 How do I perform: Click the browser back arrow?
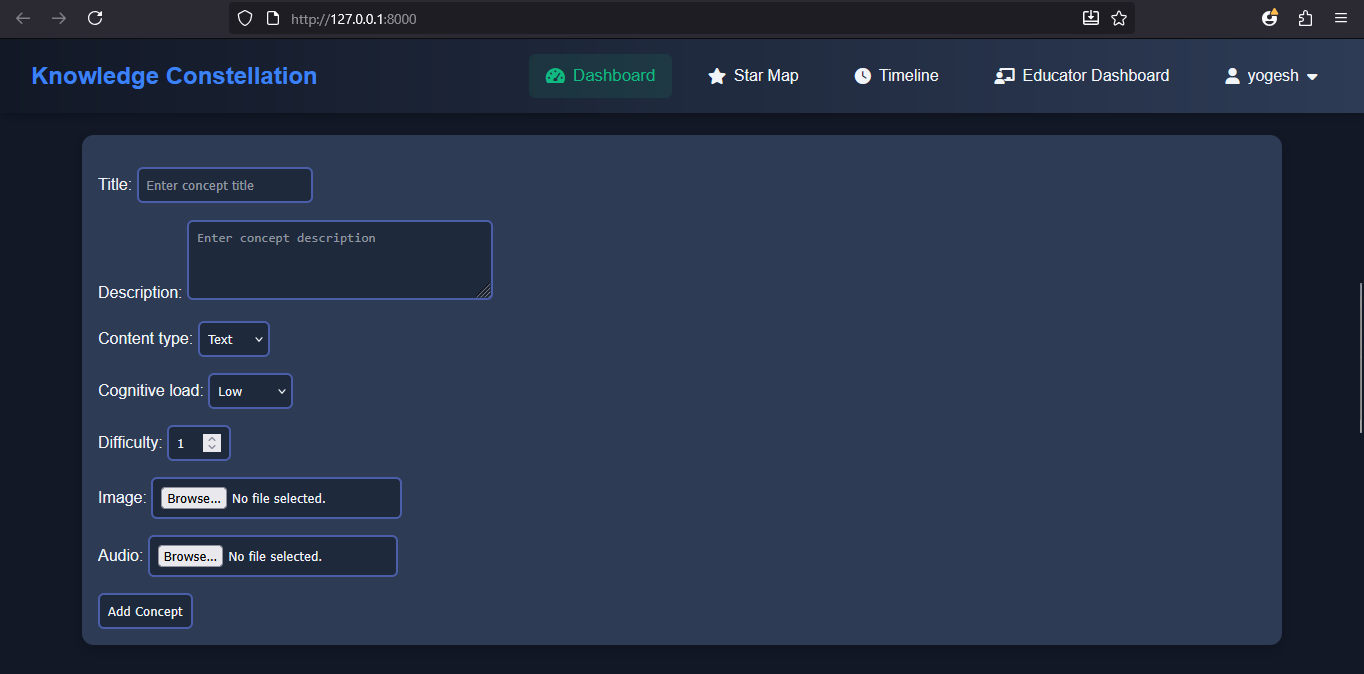pos(23,18)
